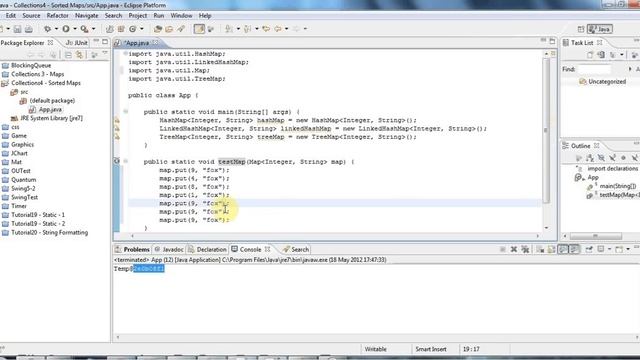Open the Edit menu

[11, 16]
